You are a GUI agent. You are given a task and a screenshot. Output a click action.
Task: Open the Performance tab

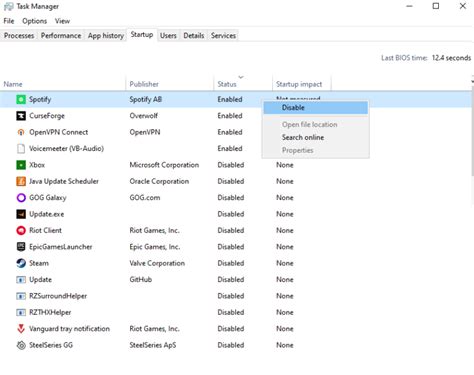61,36
